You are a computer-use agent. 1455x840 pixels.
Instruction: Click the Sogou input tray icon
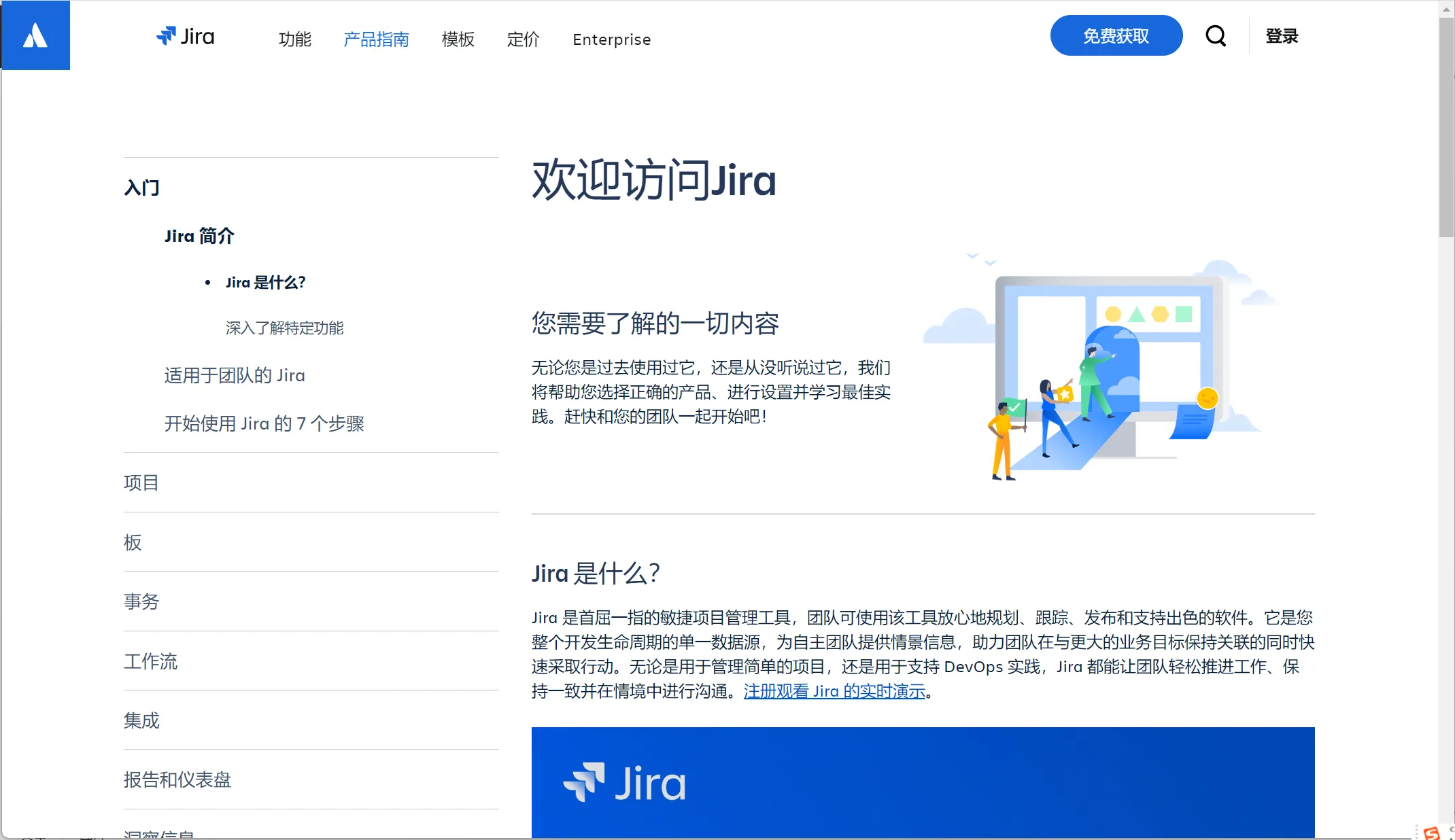pos(1432,833)
